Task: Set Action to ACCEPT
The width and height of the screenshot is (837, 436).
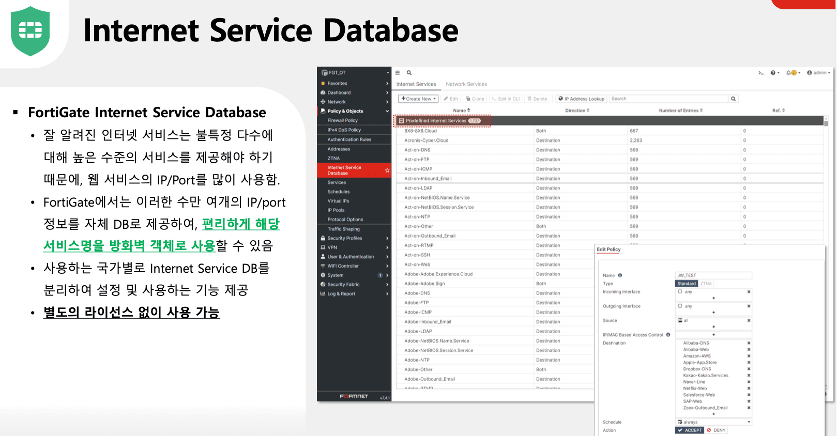Action: tap(690, 430)
